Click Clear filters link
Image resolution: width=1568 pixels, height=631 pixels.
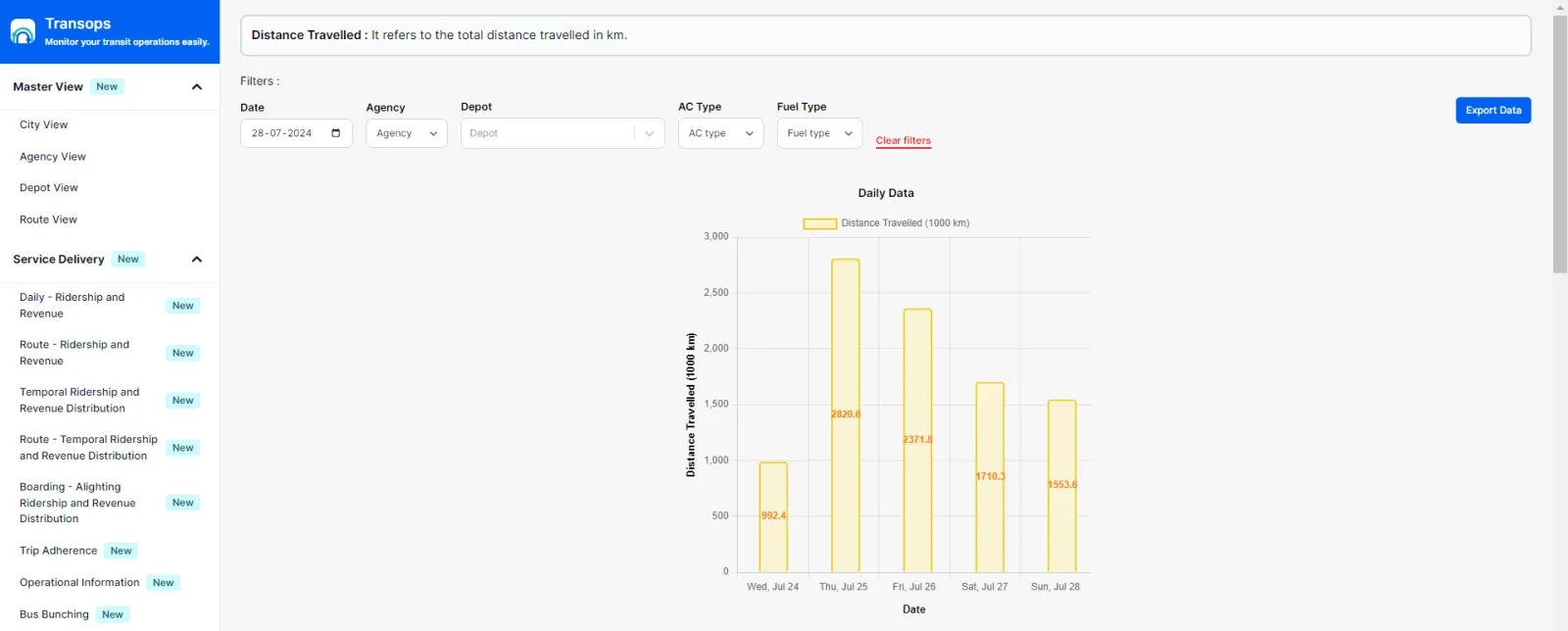904,141
